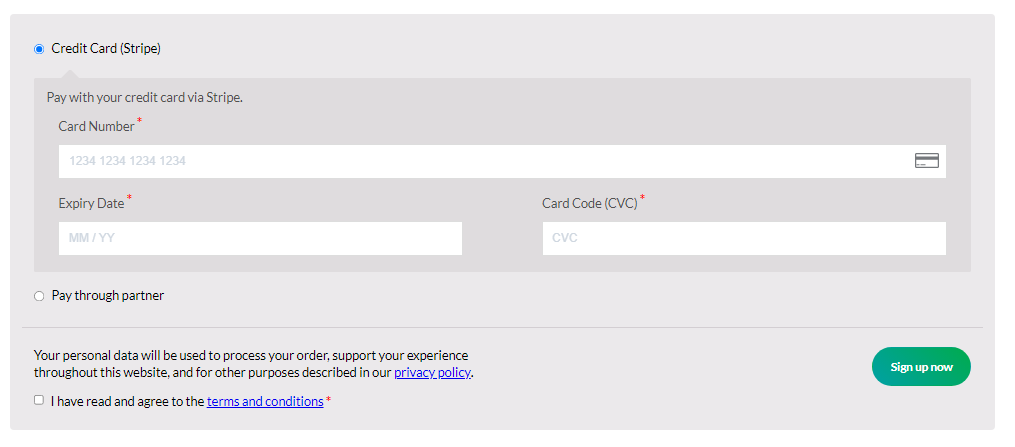The width and height of the screenshot is (1015, 447).
Task: Open the privacy policy link
Action: (x=432, y=373)
